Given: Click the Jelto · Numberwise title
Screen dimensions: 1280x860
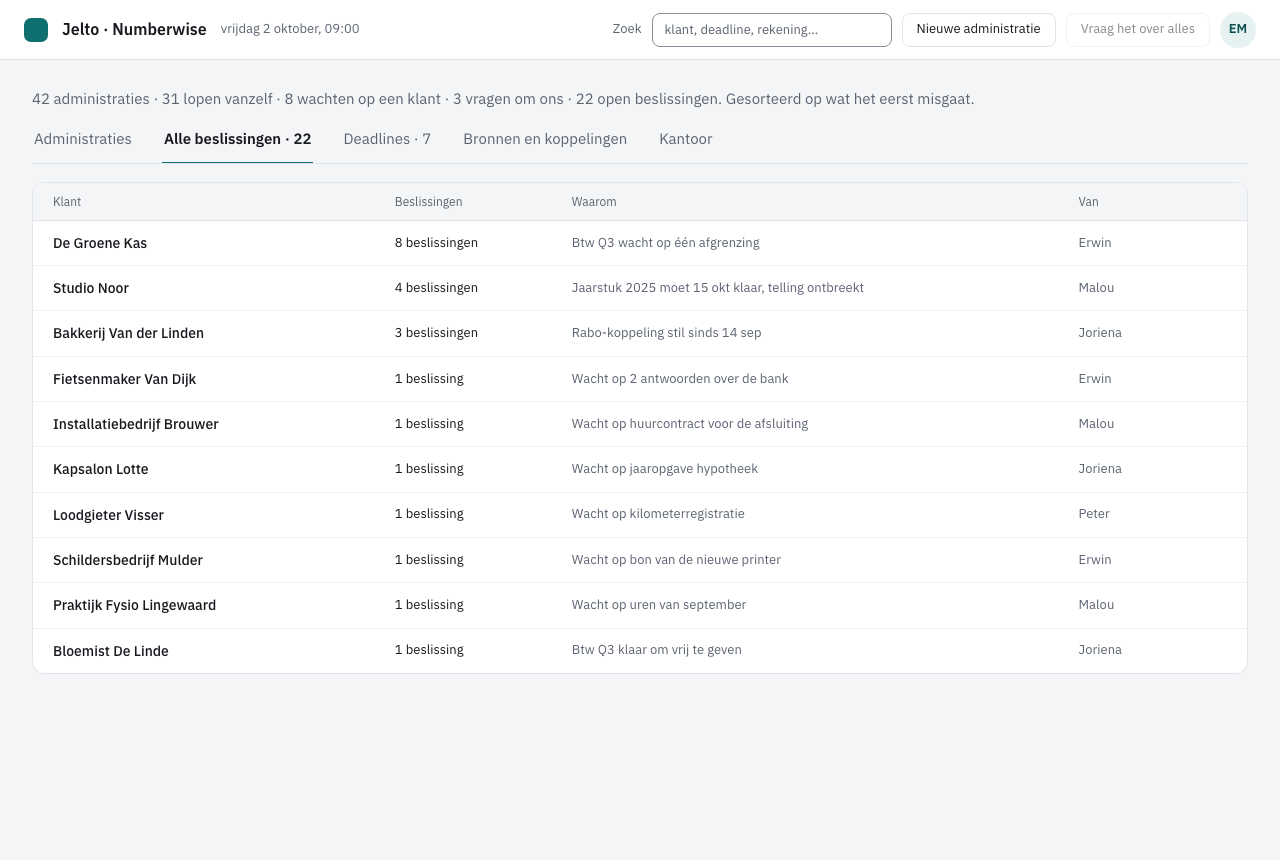Looking at the screenshot, I should [134, 30].
